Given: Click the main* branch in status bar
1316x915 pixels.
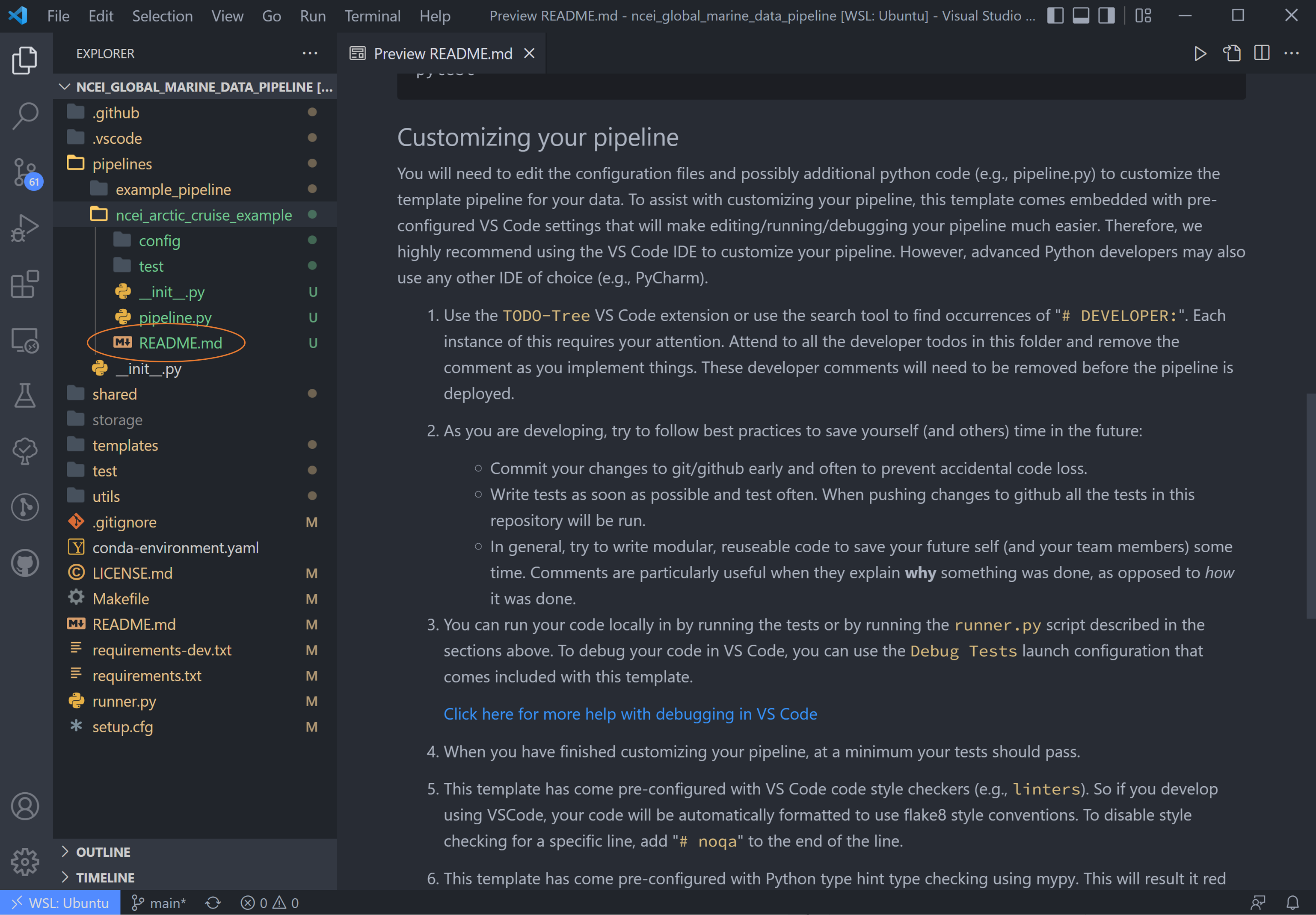Looking at the screenshot, I should 159,903.
